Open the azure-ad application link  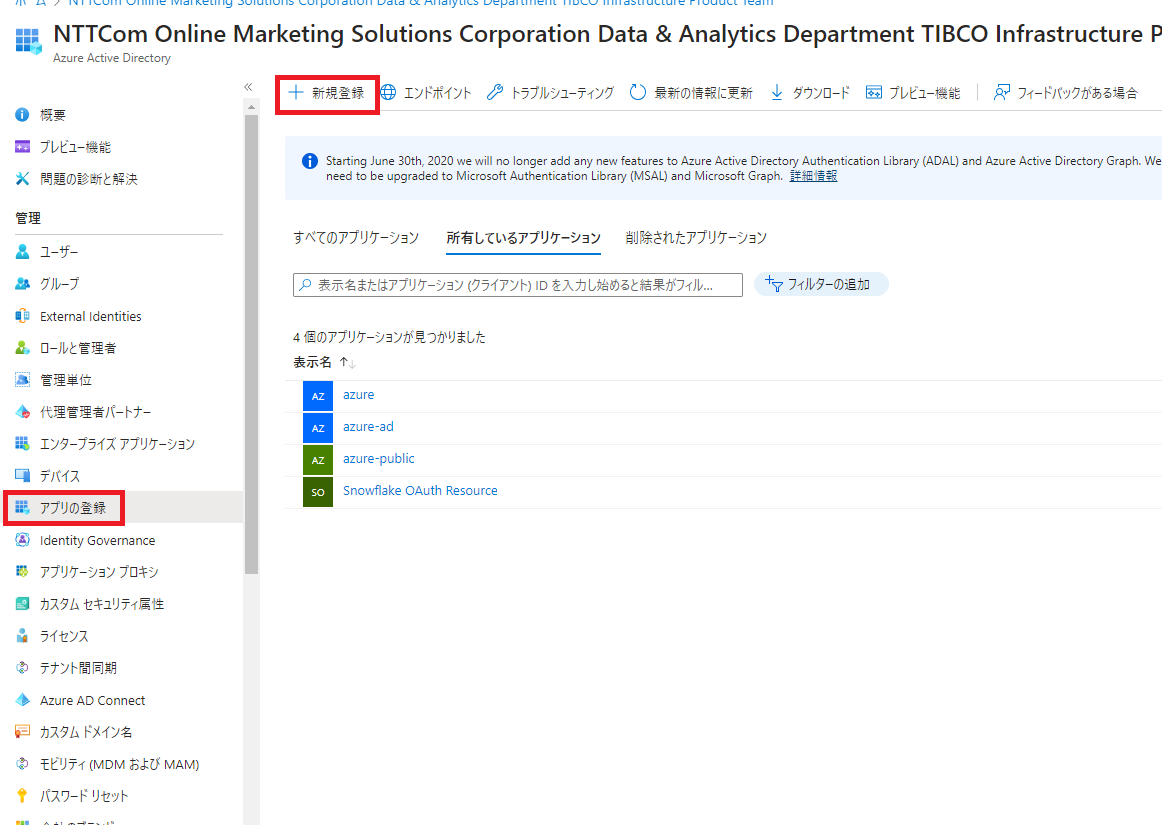tap(368, 427)
